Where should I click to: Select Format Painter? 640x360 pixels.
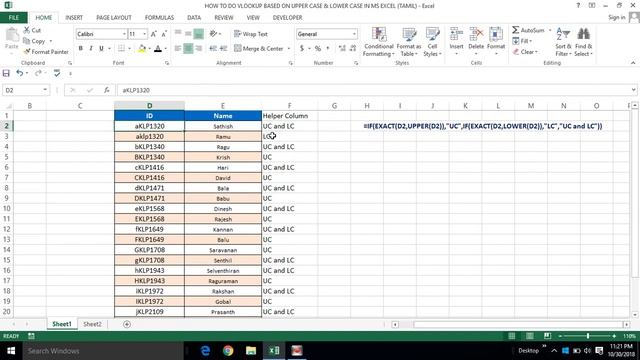click(46, 52)
